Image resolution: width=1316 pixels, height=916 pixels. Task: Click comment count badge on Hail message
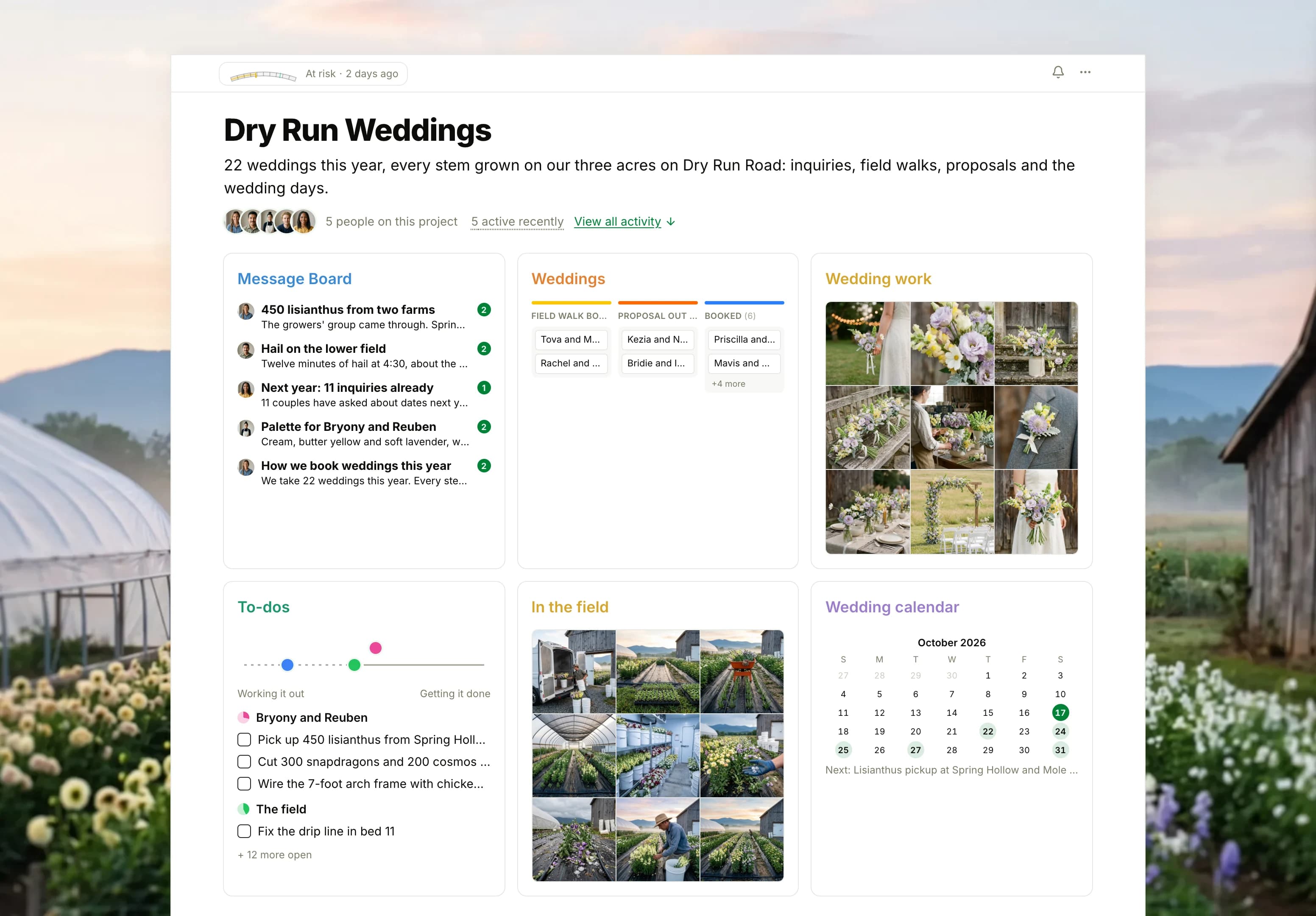pos(484,349)
